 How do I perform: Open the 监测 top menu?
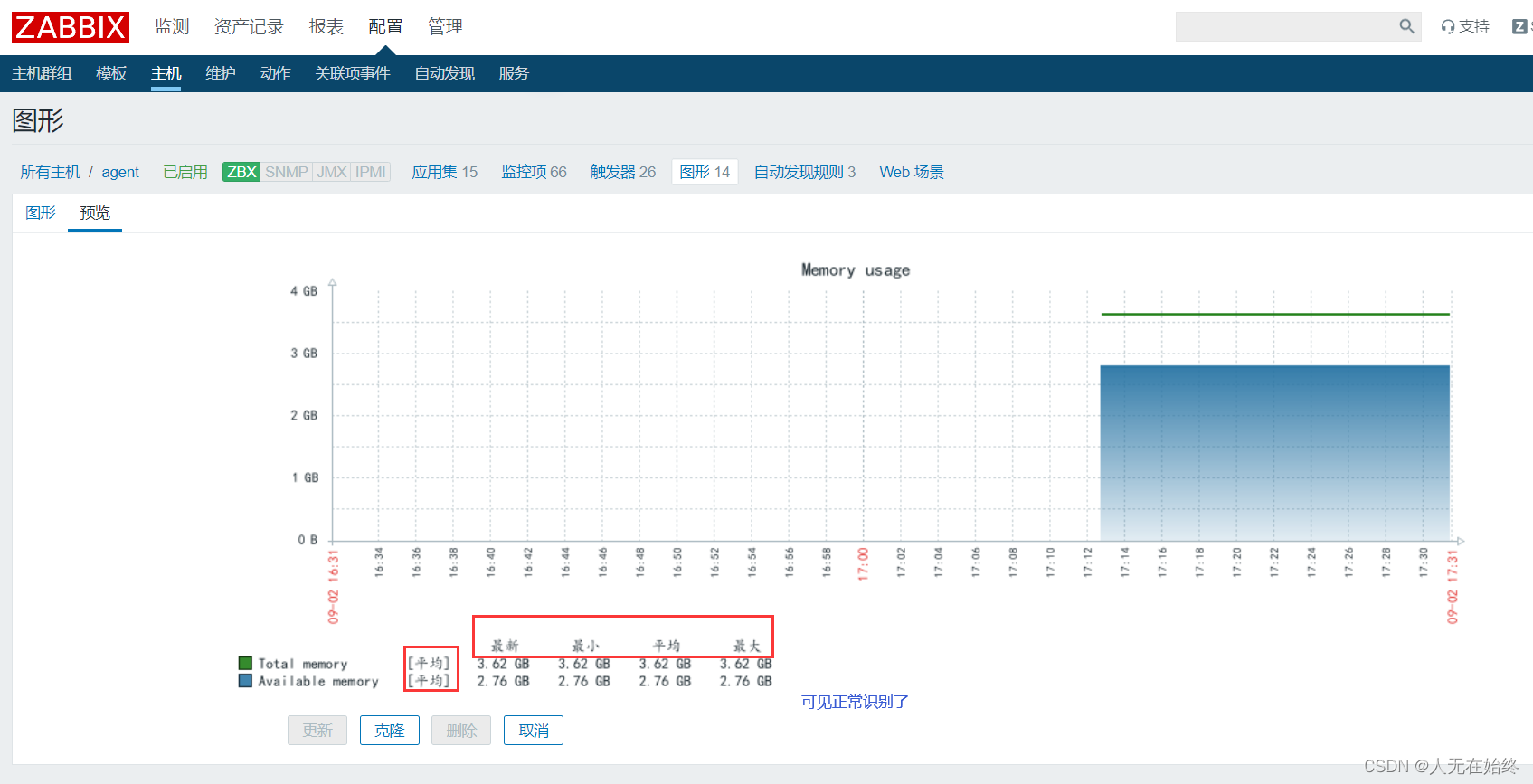[172, 27]
